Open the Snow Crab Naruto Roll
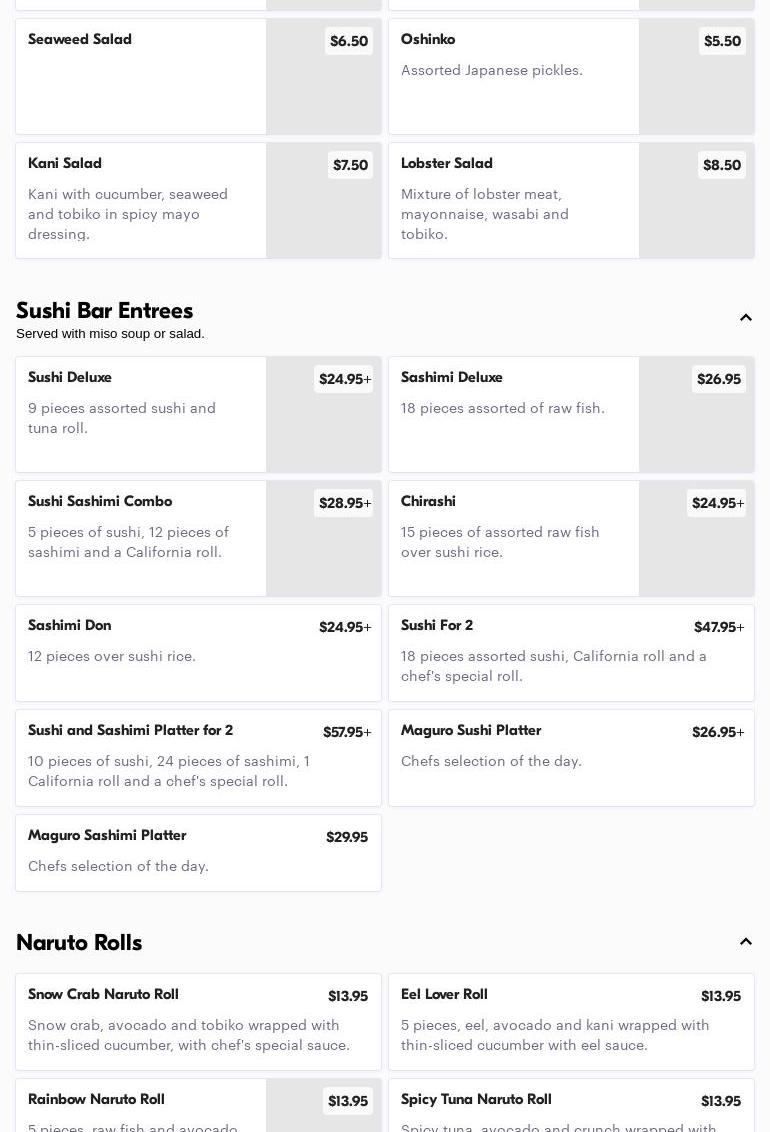The width and height of the screenshot is (770, 1132). coord(198,1021)
